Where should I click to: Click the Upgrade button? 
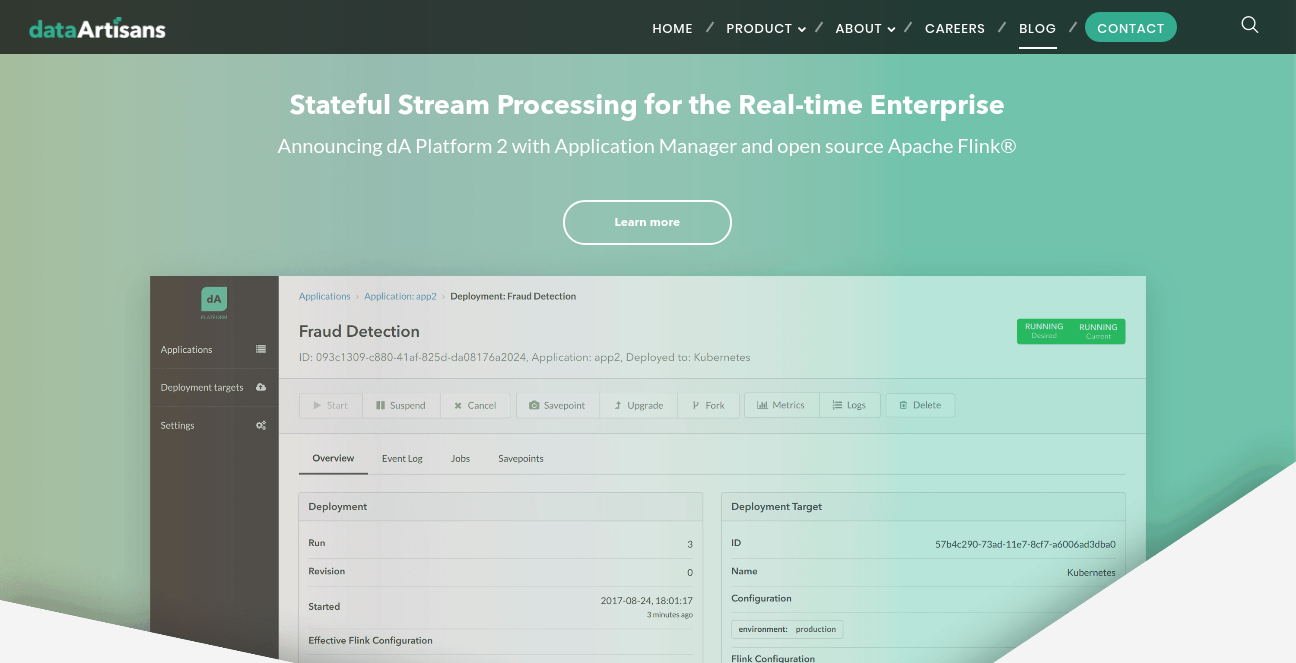[x=639, y=405]
